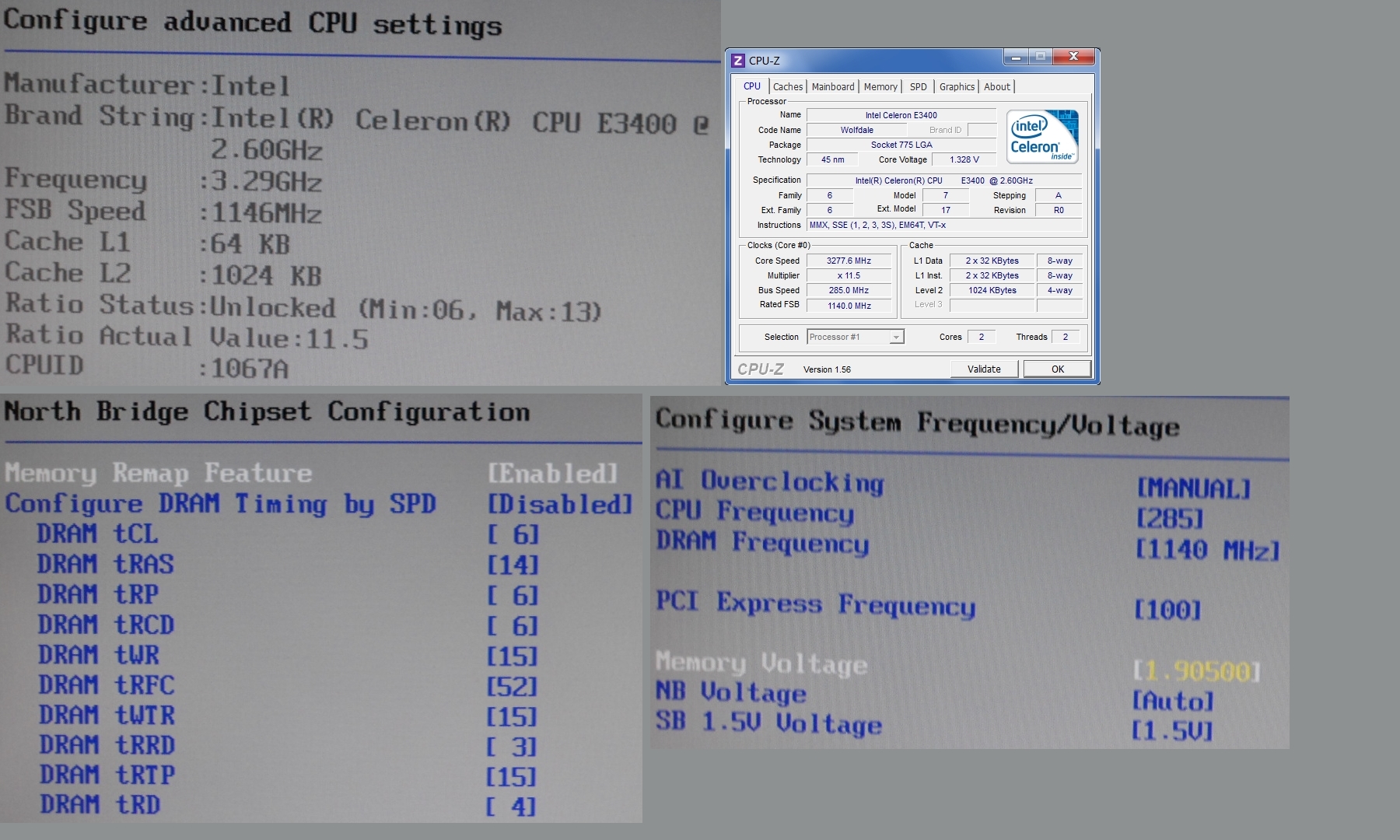Select the DRAM tWR value 15
The height and width of the screenshot is (840, 1400).
513,656
